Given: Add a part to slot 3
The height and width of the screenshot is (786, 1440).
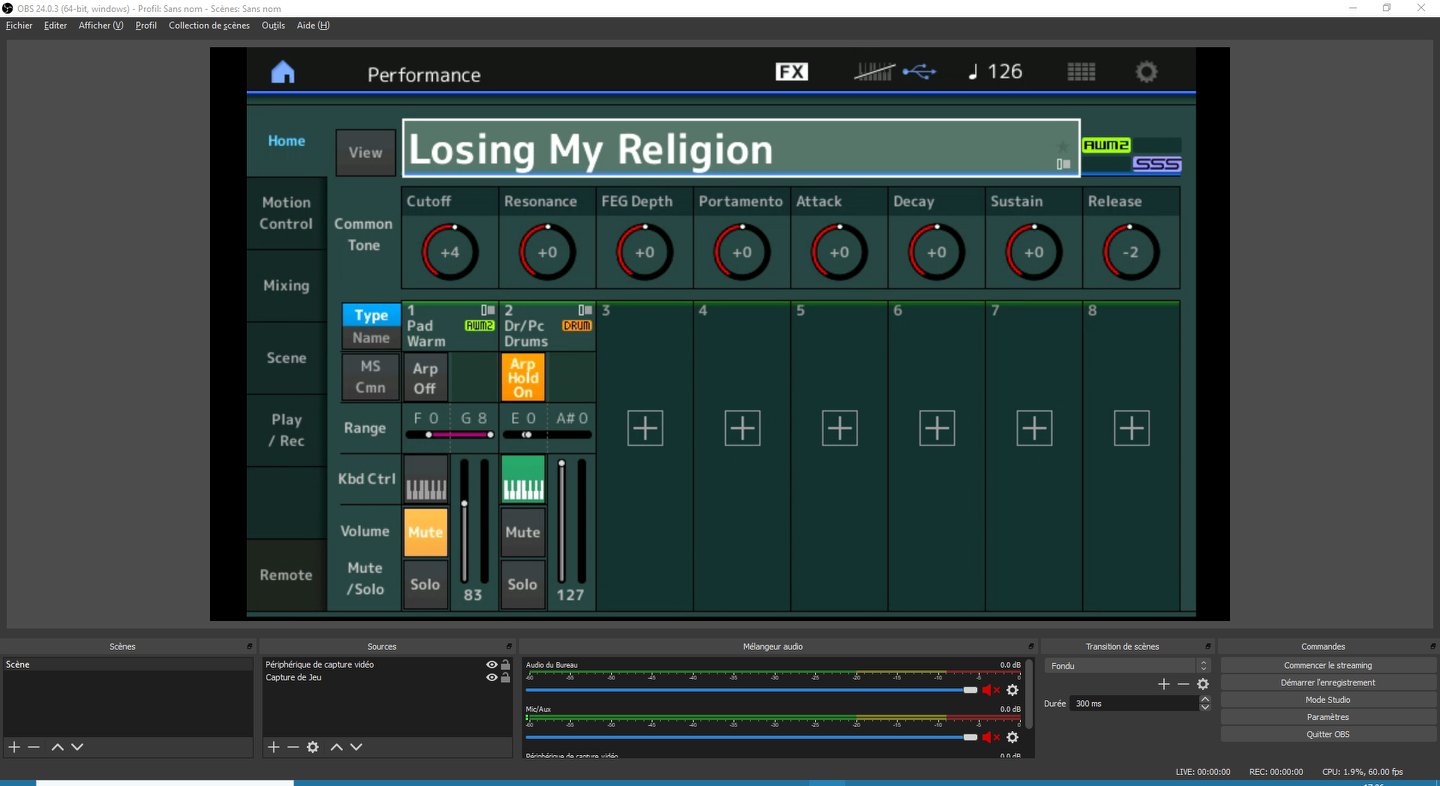Looking at the screenshot, I should [645, 428].
